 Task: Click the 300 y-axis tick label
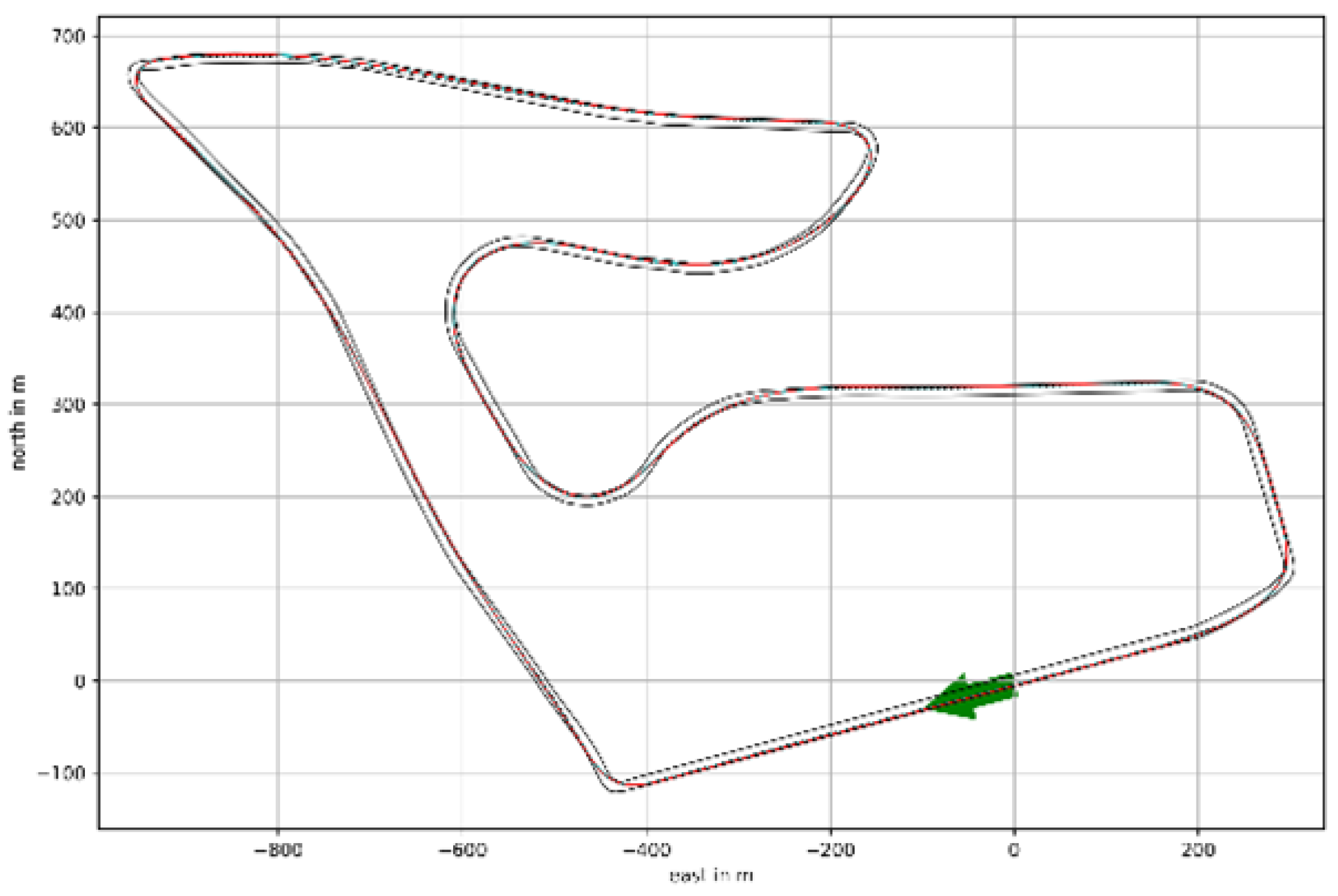click(67, 405)
